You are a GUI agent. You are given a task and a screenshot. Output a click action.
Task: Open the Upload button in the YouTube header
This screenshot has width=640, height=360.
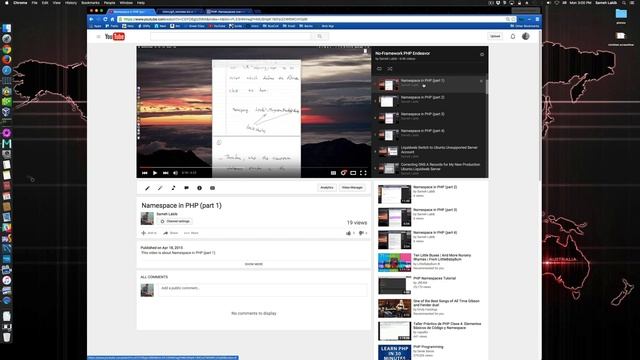point(495,36)
